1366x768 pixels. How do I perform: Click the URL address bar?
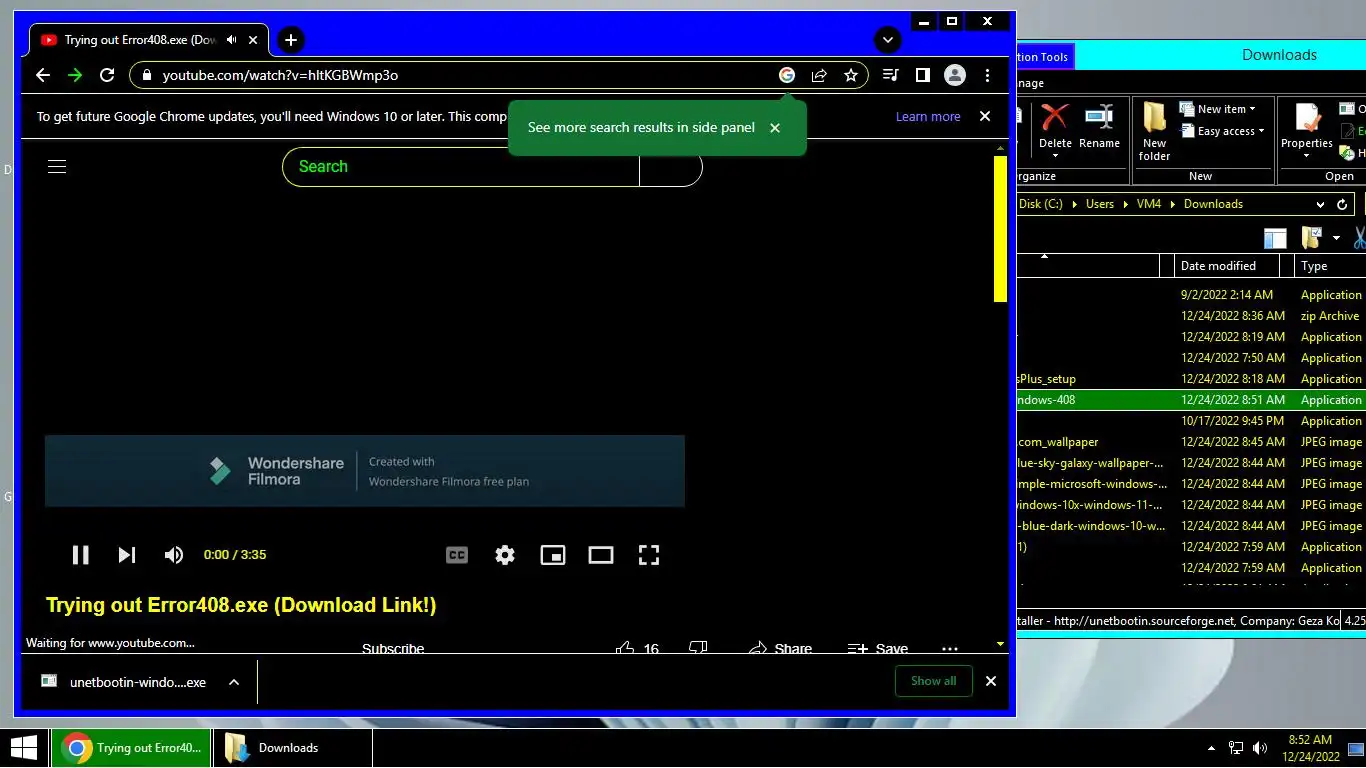(470, 75)
